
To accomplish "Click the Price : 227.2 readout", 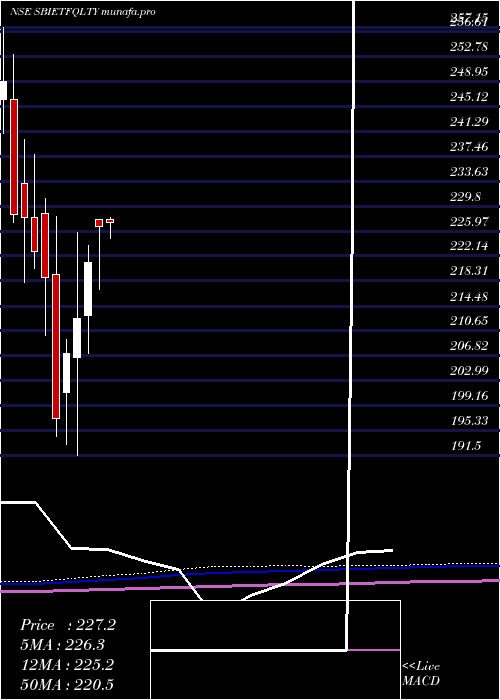I will [x=68, y=625].
